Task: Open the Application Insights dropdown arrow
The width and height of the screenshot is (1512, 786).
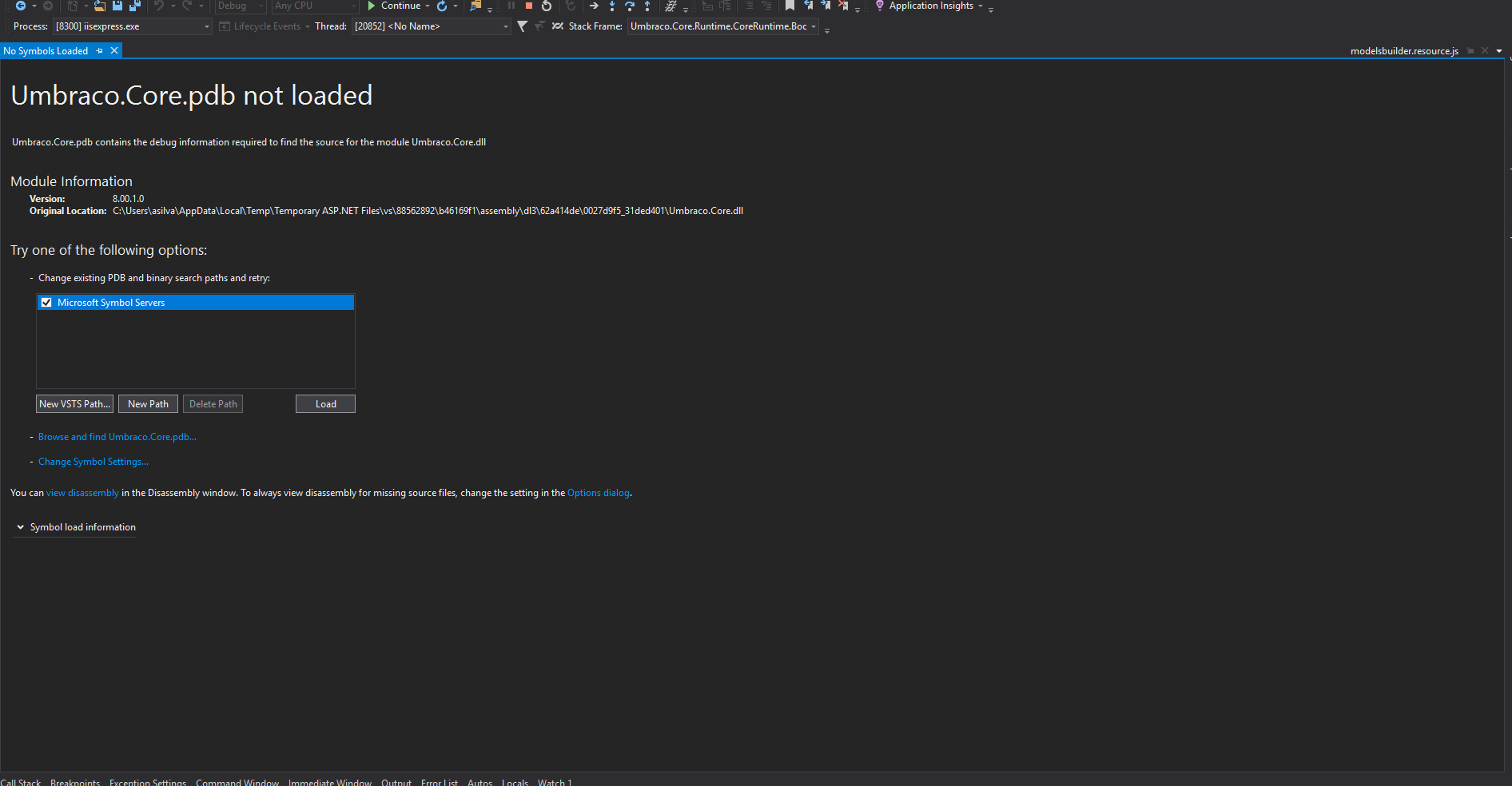Action: [x=981, y=6]
